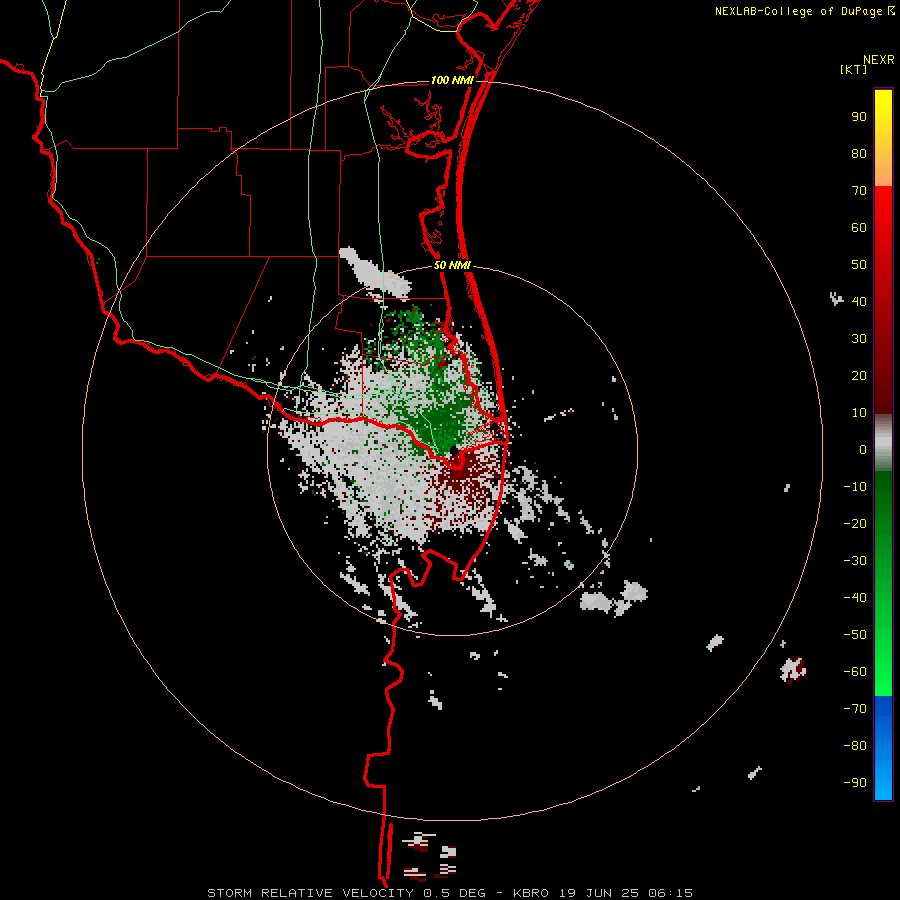This screenshot has height=900, width=900.
Task: Click the -30 value on the velocity scale
Action: [x=855, y=561]
